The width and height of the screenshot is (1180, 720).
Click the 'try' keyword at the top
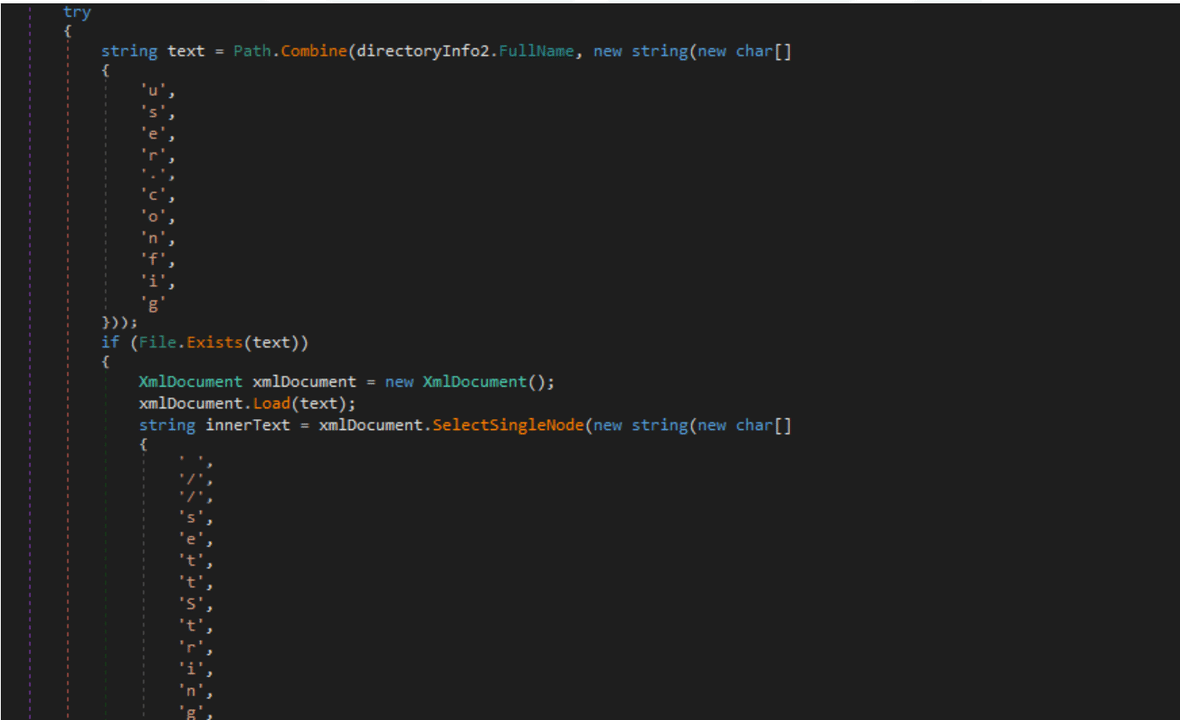77,12
